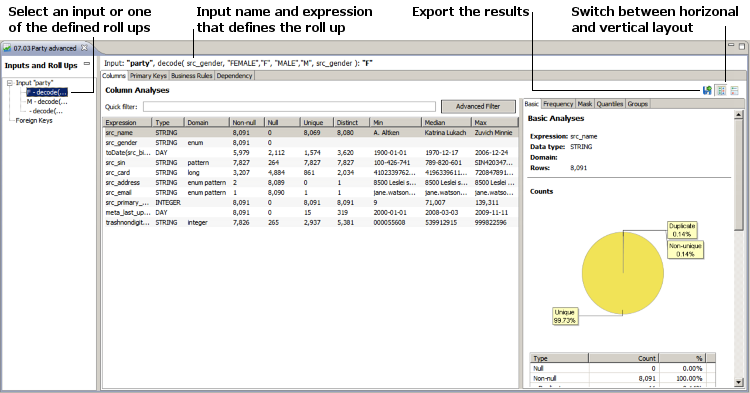Screen dimensions: 750x393
Task: Open the Business Rules tab
Action: [x=191, y=76]
